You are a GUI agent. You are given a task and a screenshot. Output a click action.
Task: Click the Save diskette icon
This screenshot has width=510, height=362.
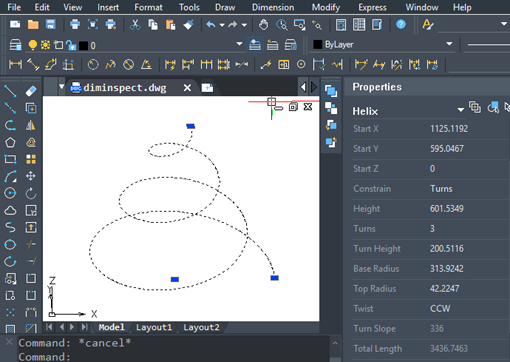[51, 24]
